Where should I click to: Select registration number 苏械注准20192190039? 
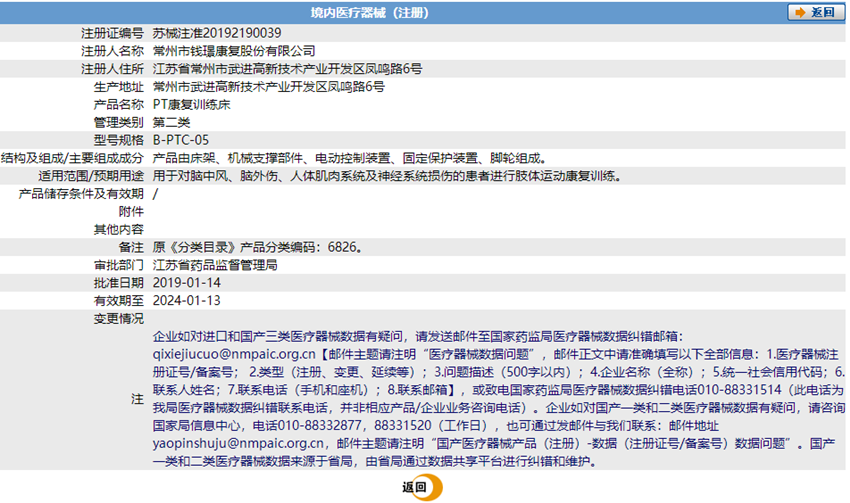[x=217, y=33]
